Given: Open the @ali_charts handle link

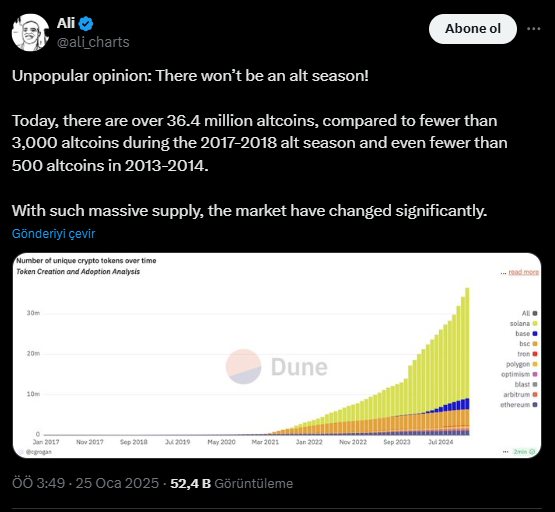Looking at the screenshot, I should point(93,42).
